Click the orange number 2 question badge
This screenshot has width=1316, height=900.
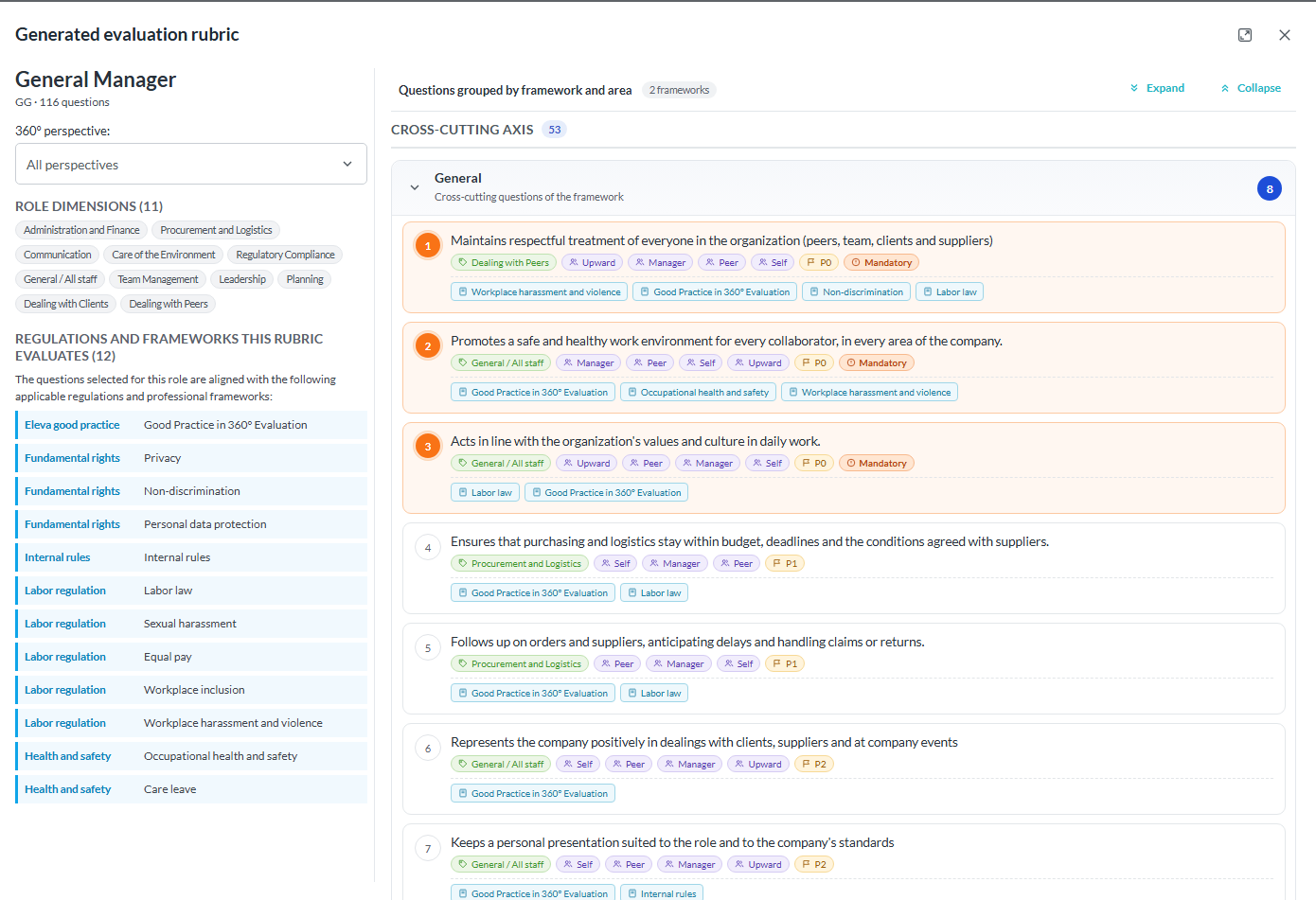tap(428, 346)
